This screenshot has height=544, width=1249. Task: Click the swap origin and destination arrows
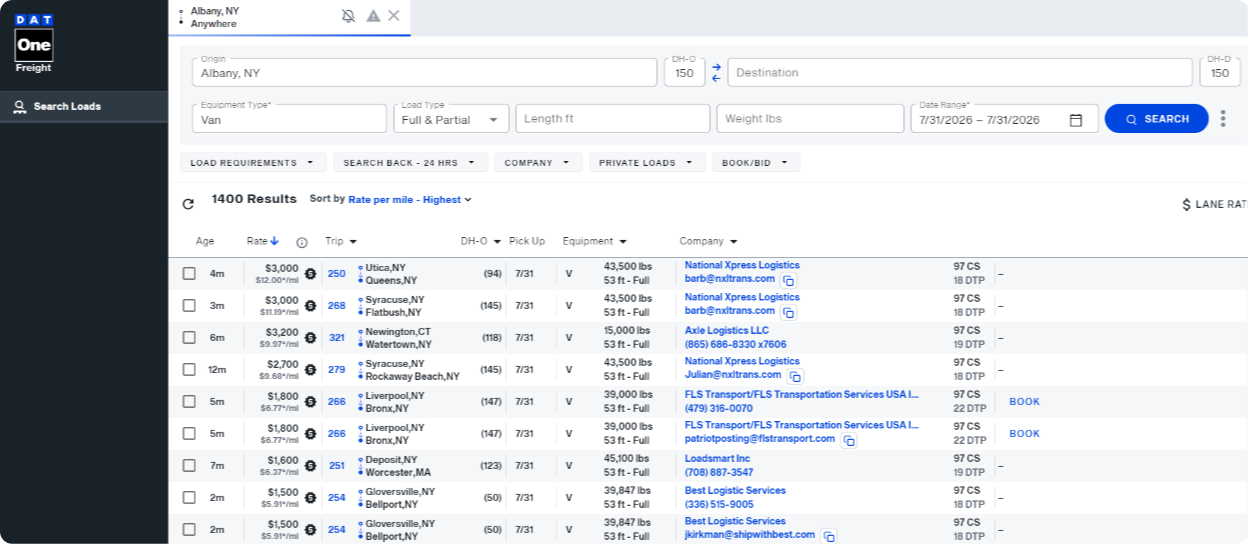(x=716, y=73)
